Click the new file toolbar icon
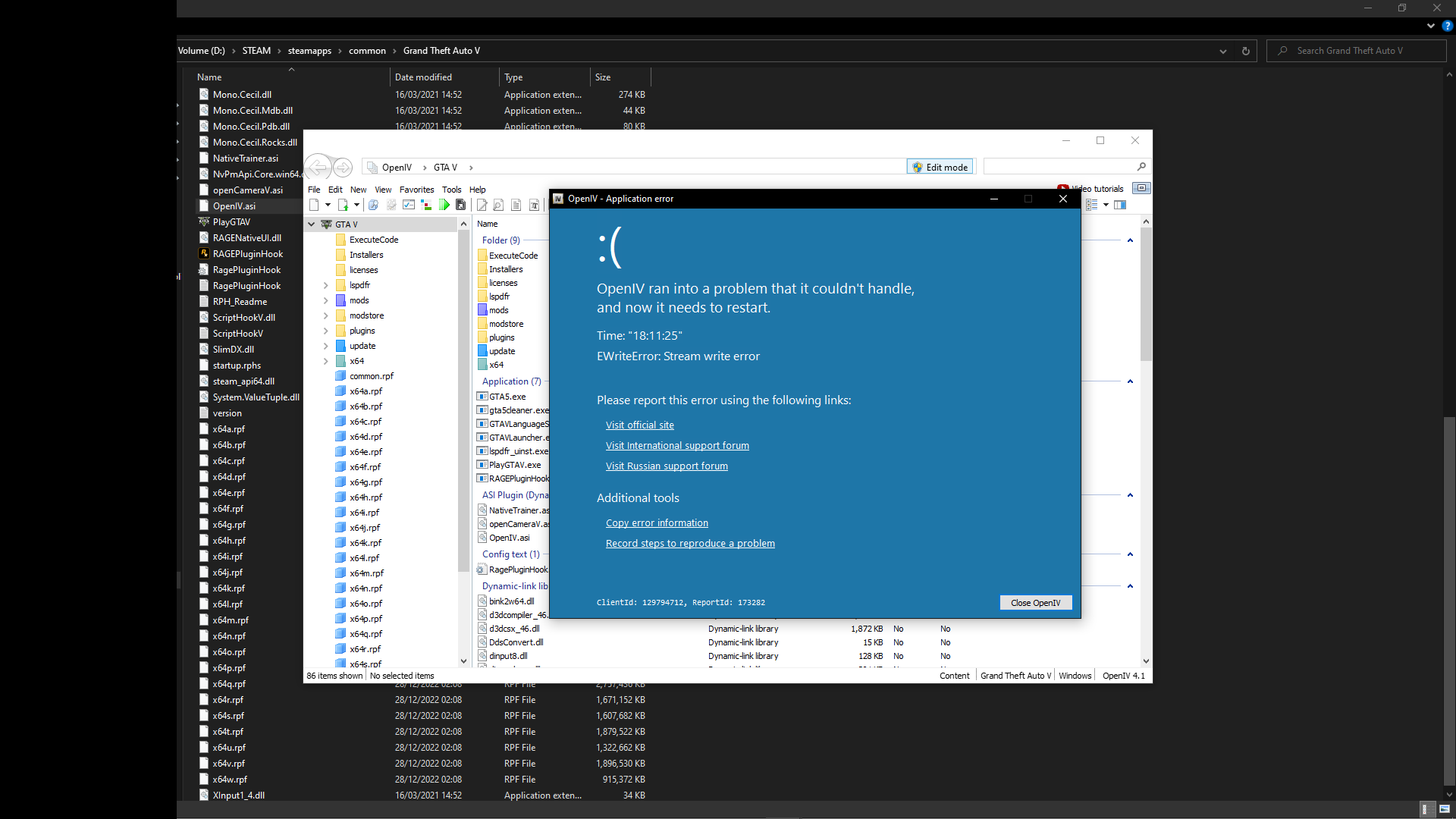The image size is (1456, 819). (314, 205)
